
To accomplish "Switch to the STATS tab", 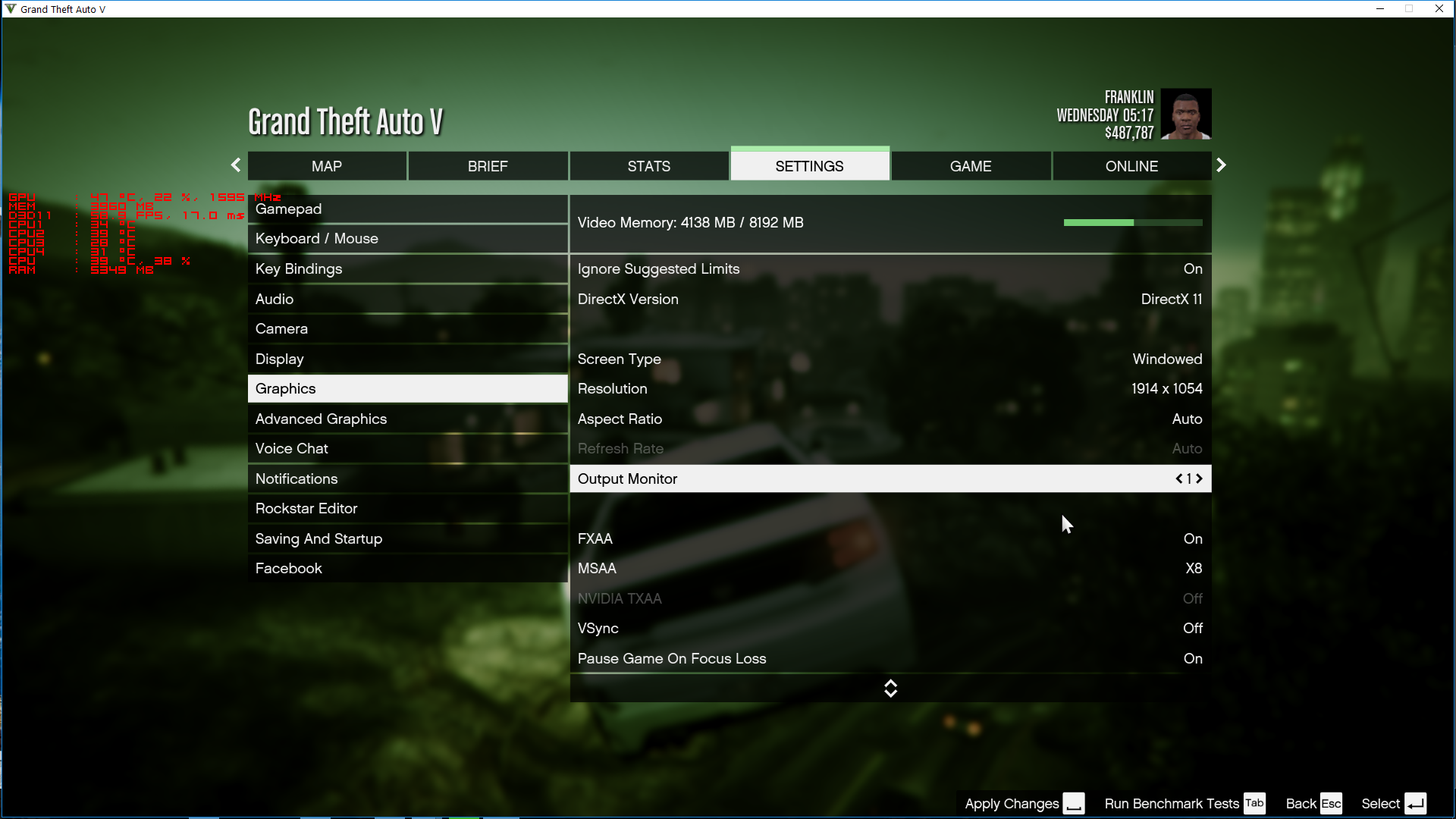I will [x=649, y=166].
